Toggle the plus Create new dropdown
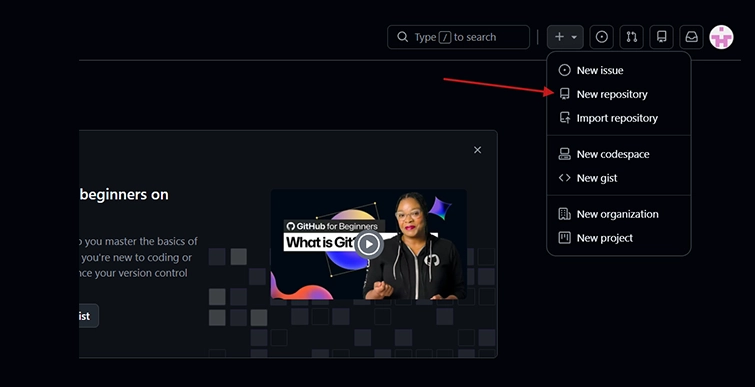Image resolution: width=755 pixels, height=387 pixels. pyautogui.click(x=565, y=37)
